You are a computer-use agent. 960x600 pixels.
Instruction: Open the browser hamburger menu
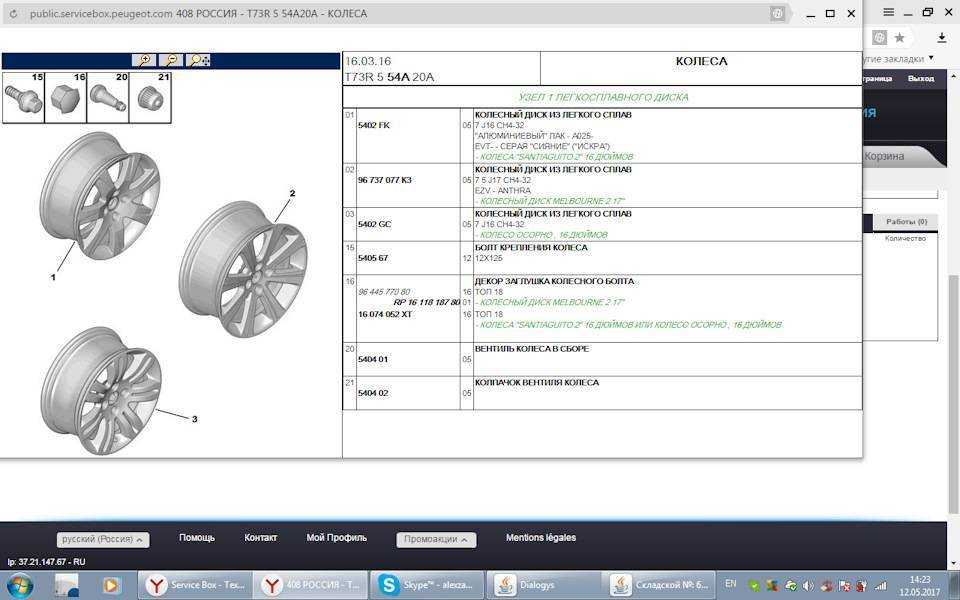pyautogui.click(x=888, y=12)
